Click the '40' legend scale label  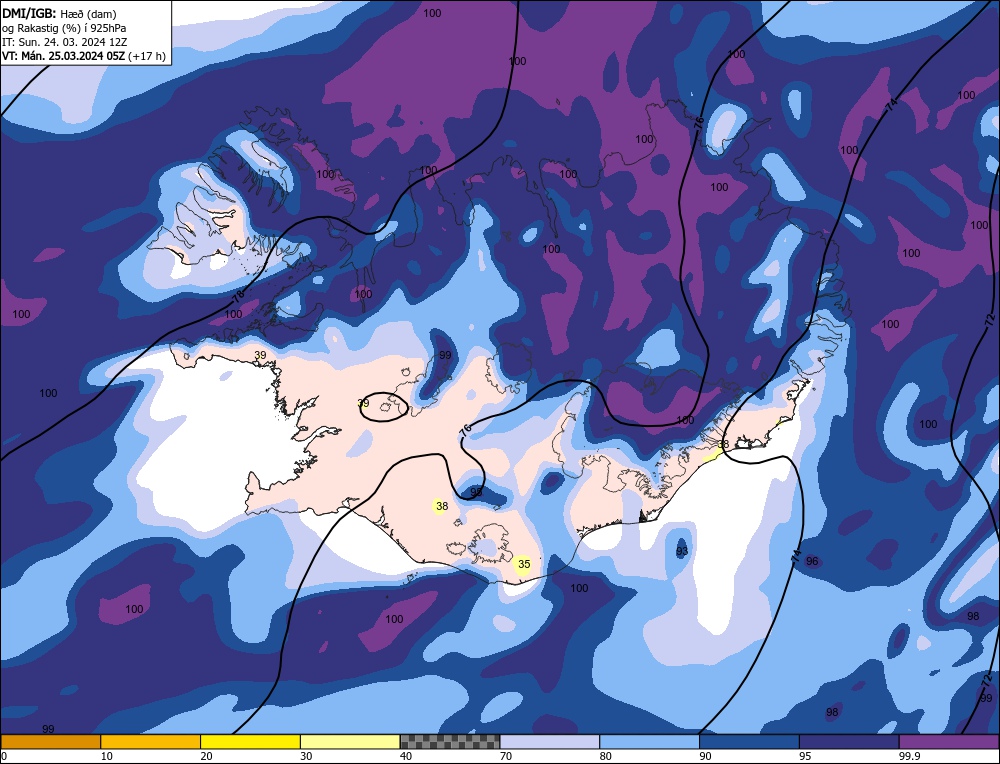[x=406, y=756]
